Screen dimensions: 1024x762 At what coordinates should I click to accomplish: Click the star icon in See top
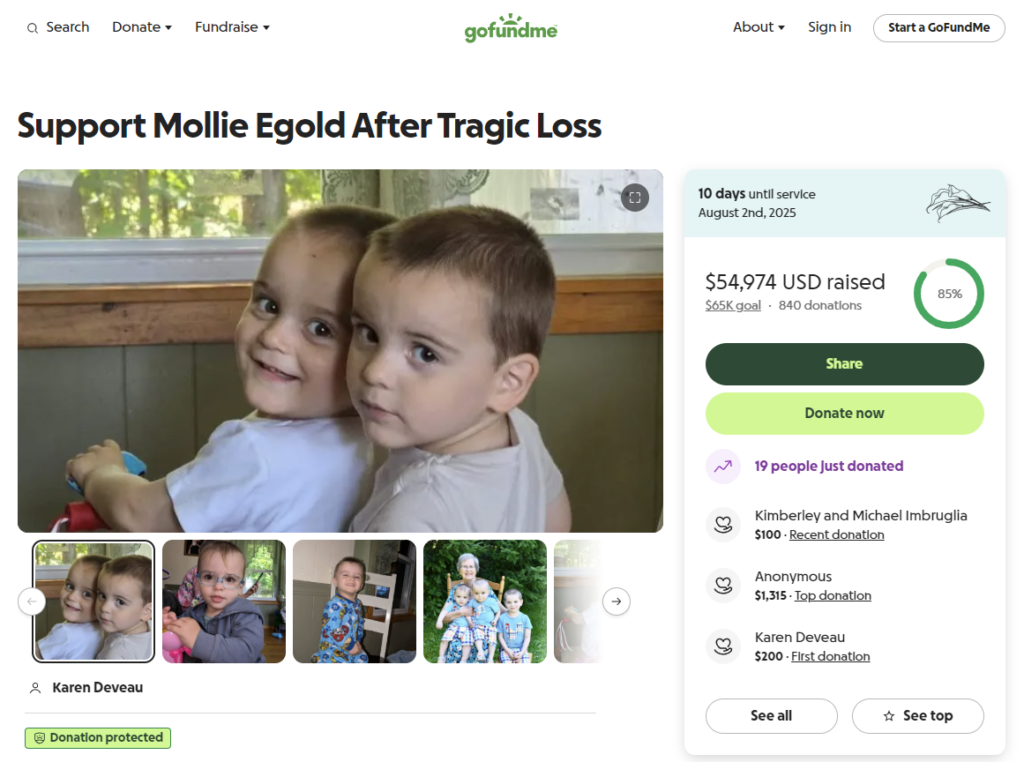click(x=889, y=716)
